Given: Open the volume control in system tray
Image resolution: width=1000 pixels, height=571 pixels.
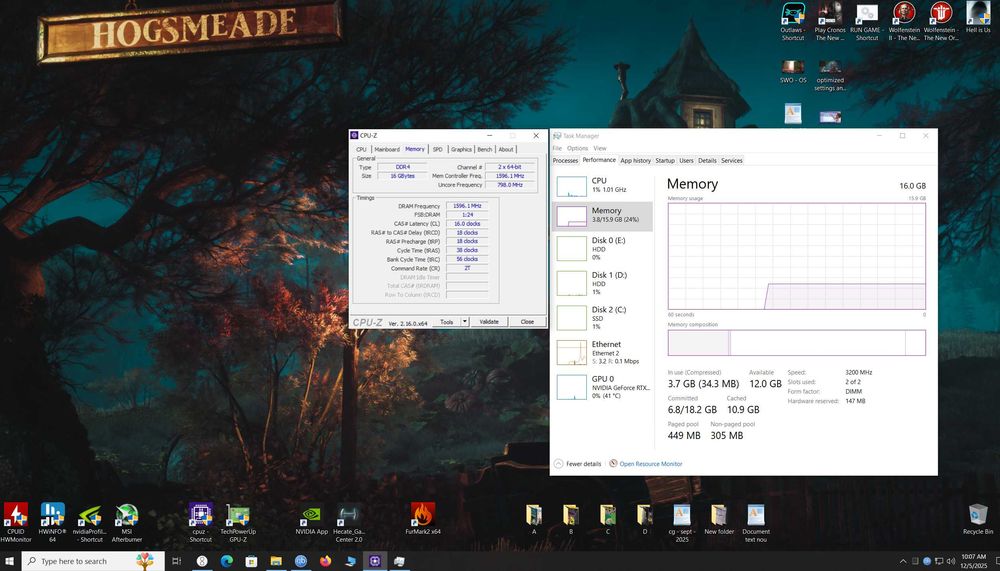Looking at the screenshot, I should tap(951, 561).
